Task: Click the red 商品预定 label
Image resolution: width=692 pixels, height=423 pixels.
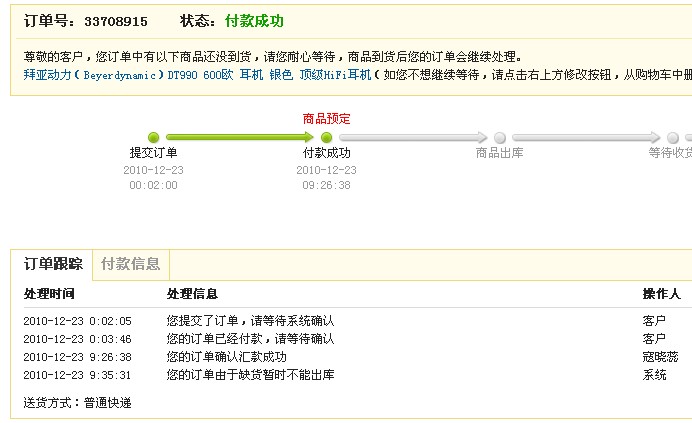Action: coord(326,118)
